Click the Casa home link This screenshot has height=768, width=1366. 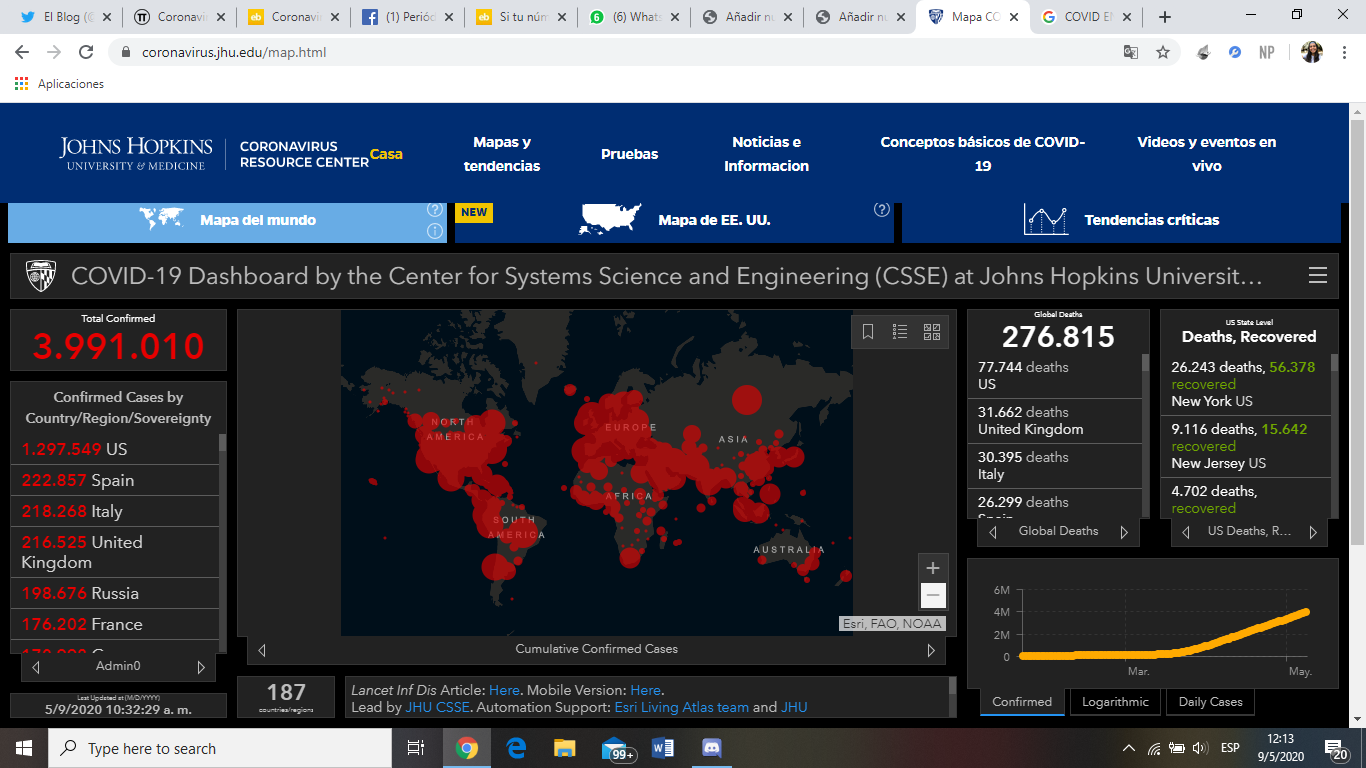[x=386, y=154]
